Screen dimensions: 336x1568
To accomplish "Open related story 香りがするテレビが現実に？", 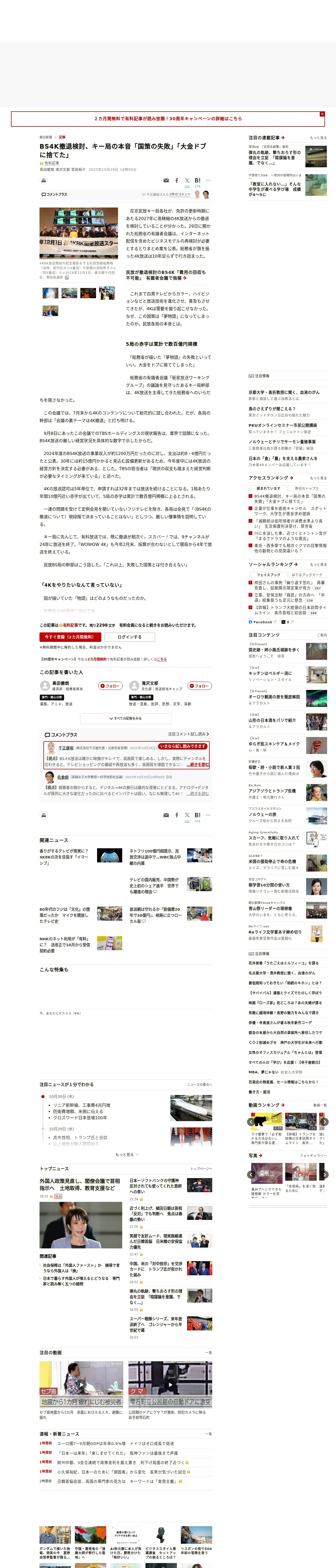I will (64, 857).
